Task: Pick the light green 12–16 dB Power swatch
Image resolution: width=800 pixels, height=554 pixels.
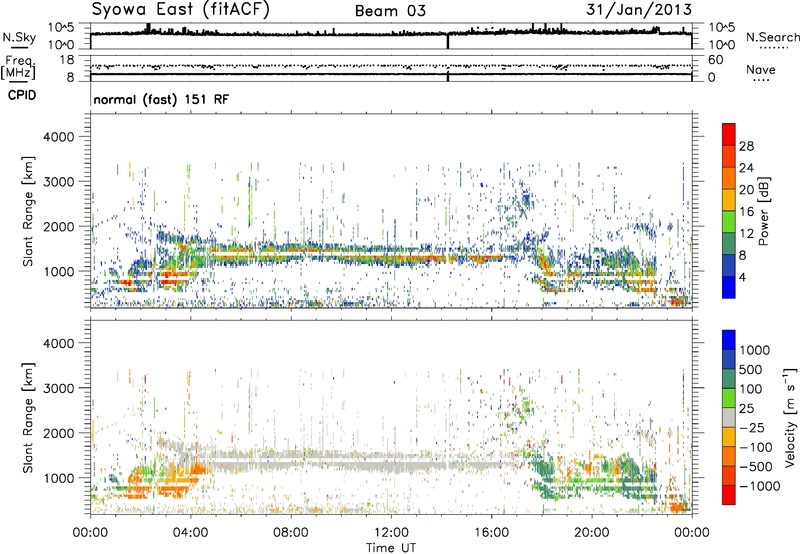Action: (x=729, y=222)
